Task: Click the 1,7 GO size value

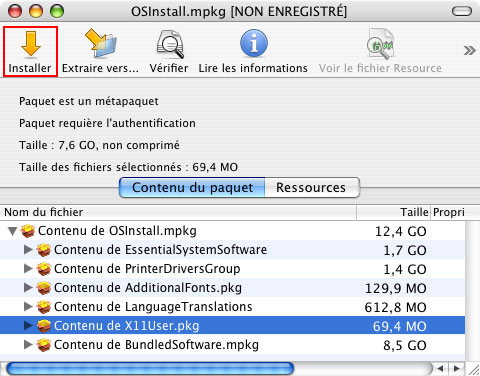Action: [405, 250]
